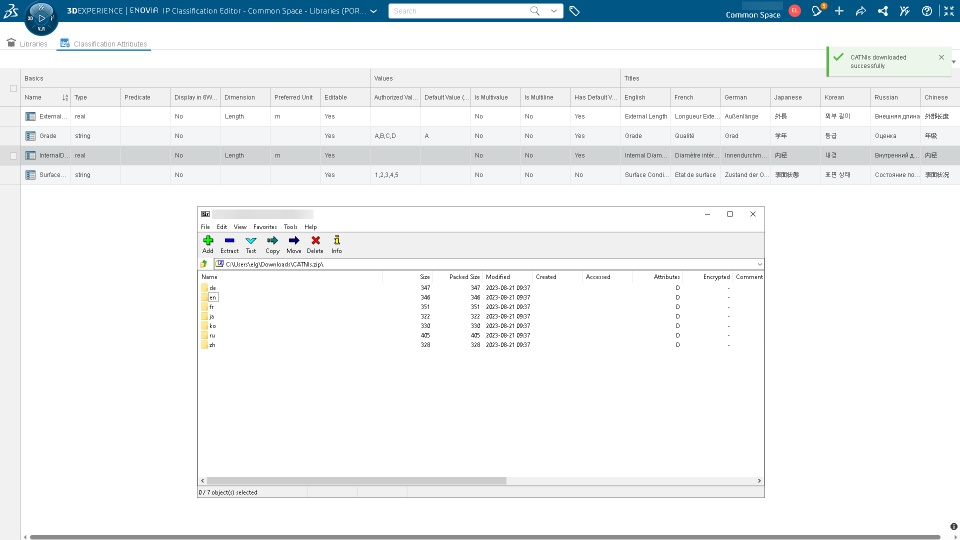
Task: Focus the top Search field
Action: tap(459, 11)
